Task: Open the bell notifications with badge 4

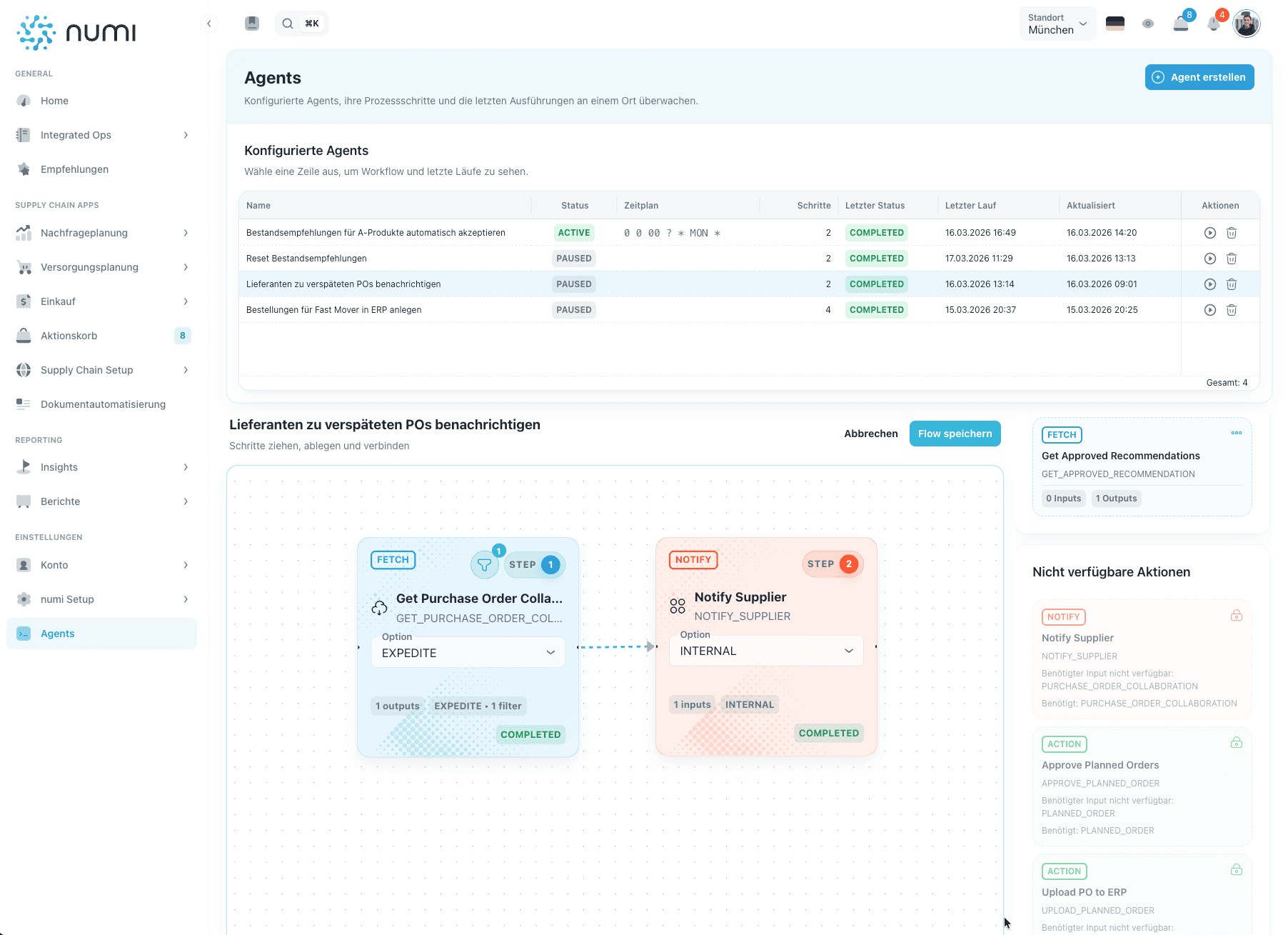Action: pyautogui.click(x=1214, y=24)
